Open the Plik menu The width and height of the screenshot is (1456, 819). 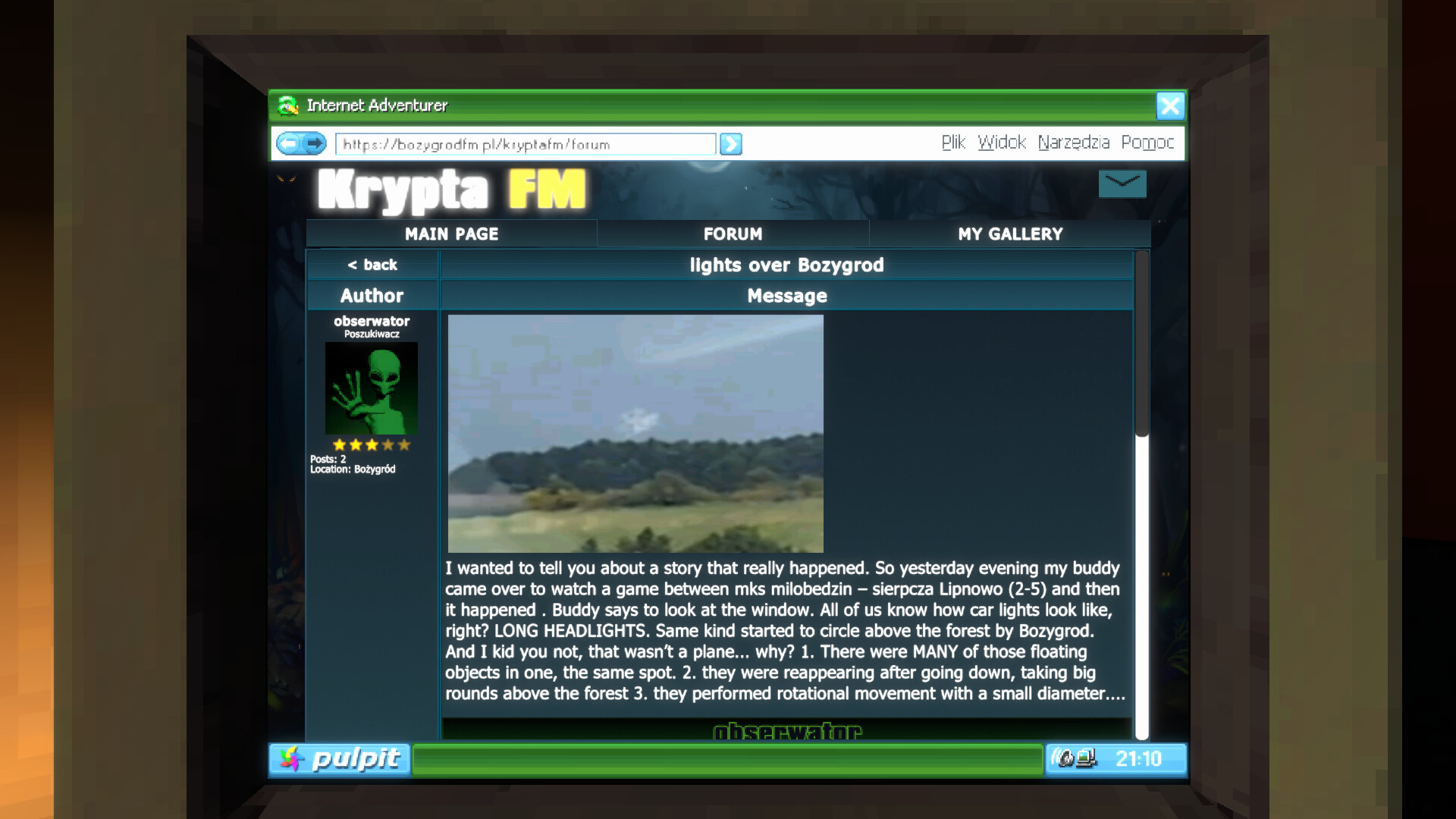tap(952, 143)
